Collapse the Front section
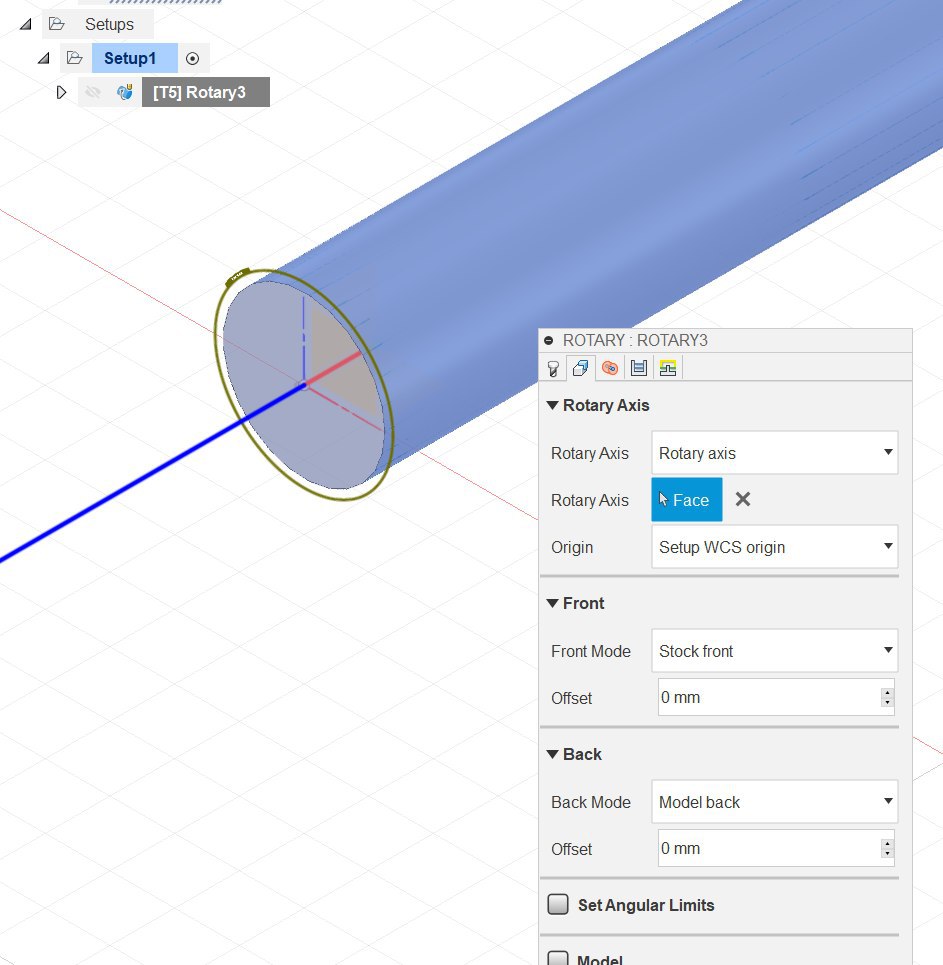 552,603
